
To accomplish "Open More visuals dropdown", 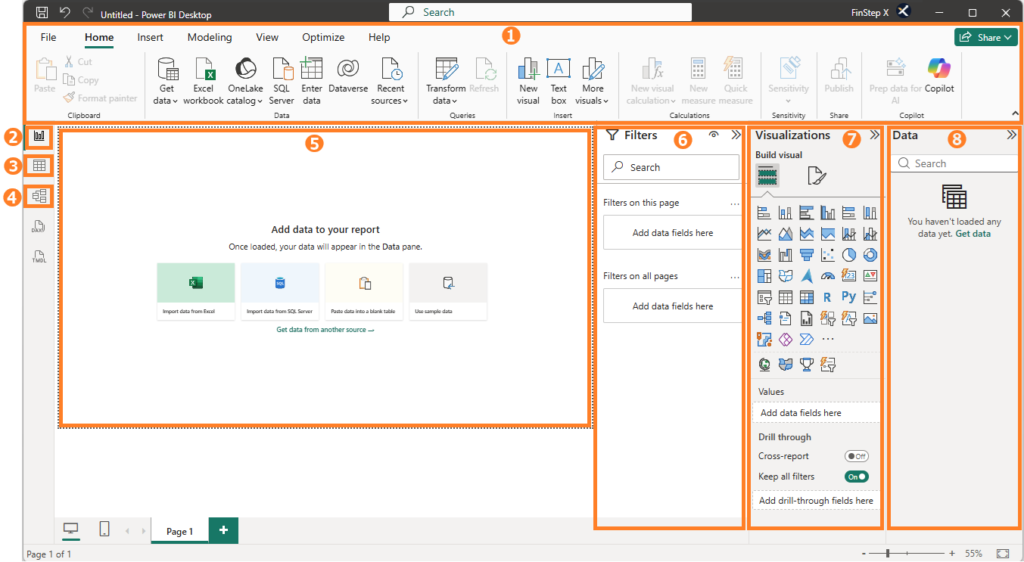I will 592,82.
